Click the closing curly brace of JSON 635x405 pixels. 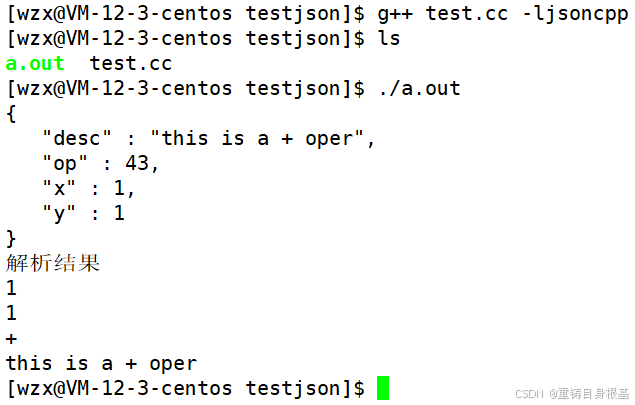click(x=11, y=238)
